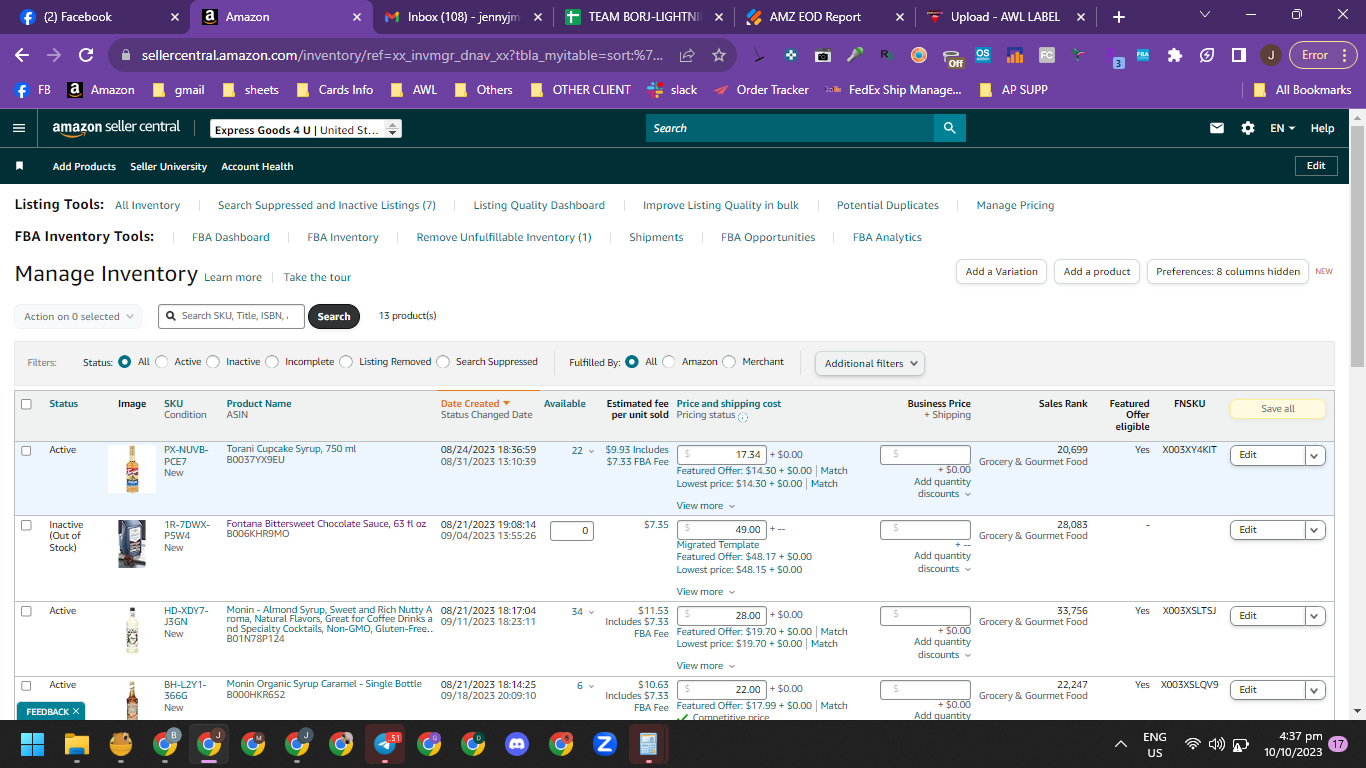This screenshot has height=768, width=1366.
Task: Click the Add a product button
Action: pyautogui.click(x=1097, y=271)
